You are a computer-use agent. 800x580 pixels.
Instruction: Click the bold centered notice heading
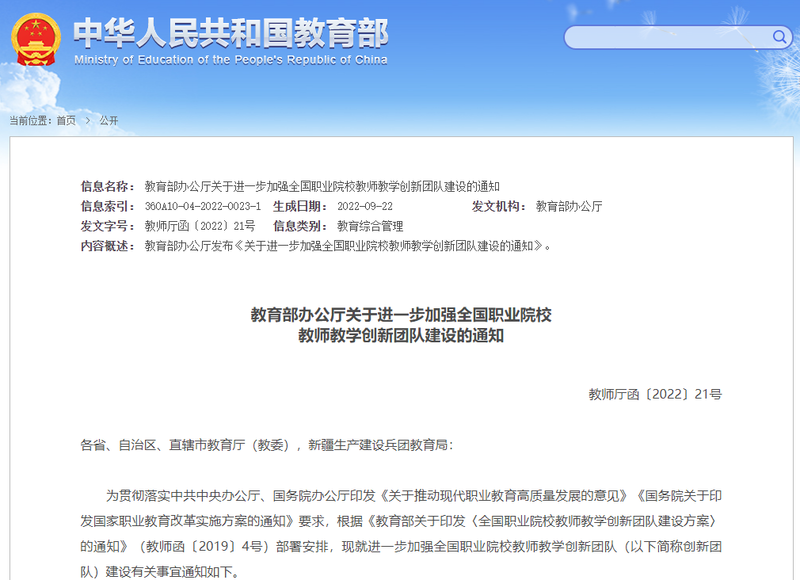pos(400,325)
